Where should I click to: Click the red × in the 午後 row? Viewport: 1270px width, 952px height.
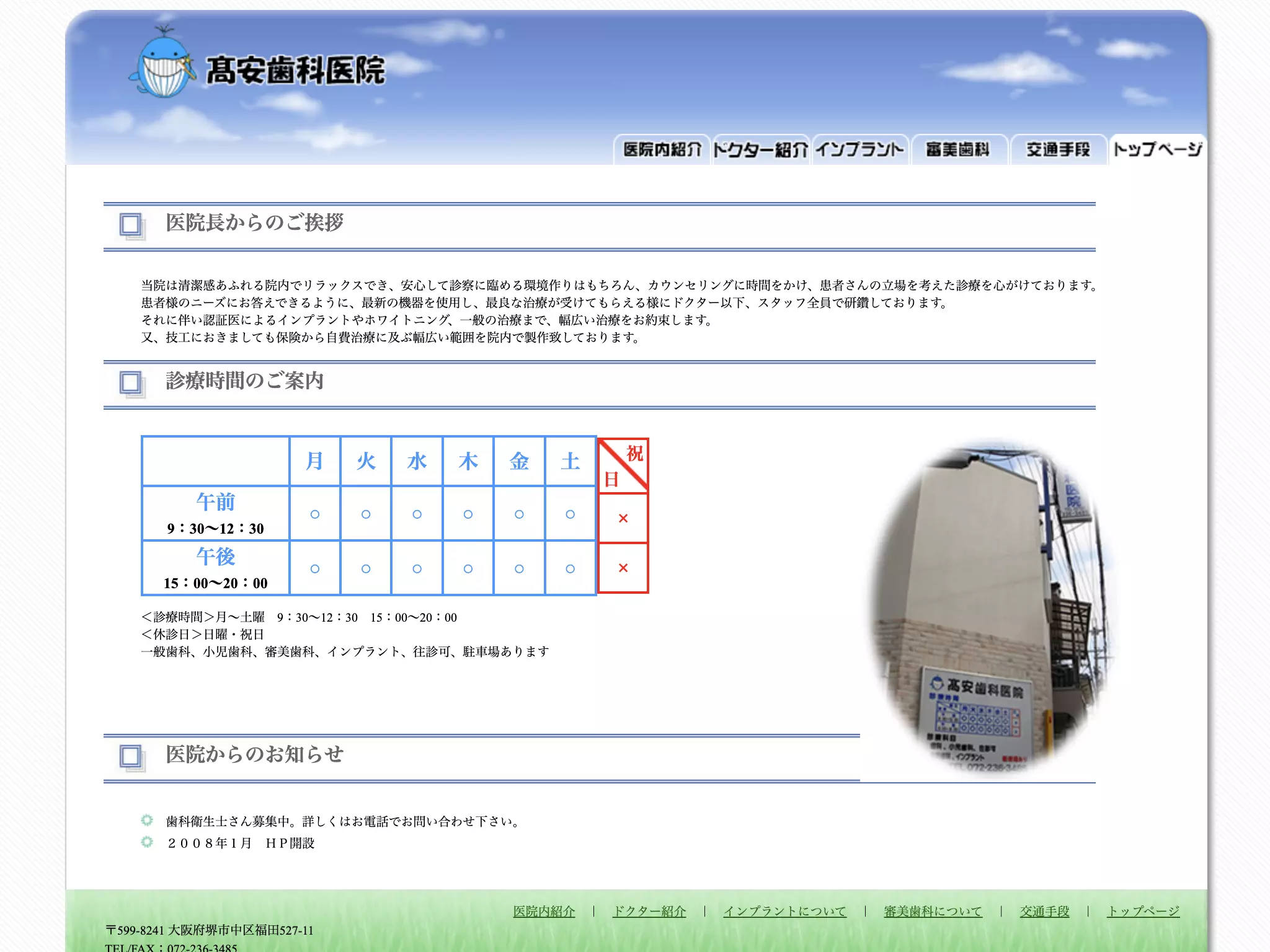623,568
